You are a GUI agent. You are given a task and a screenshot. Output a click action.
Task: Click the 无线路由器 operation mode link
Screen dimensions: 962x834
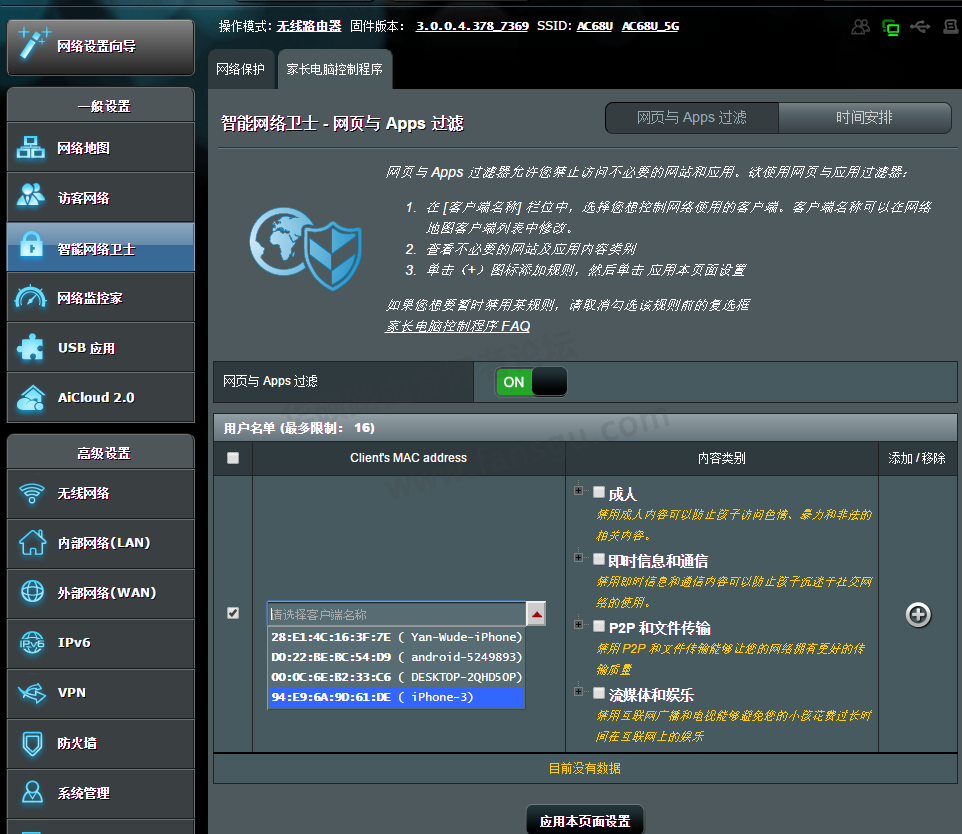coord(309,26)
